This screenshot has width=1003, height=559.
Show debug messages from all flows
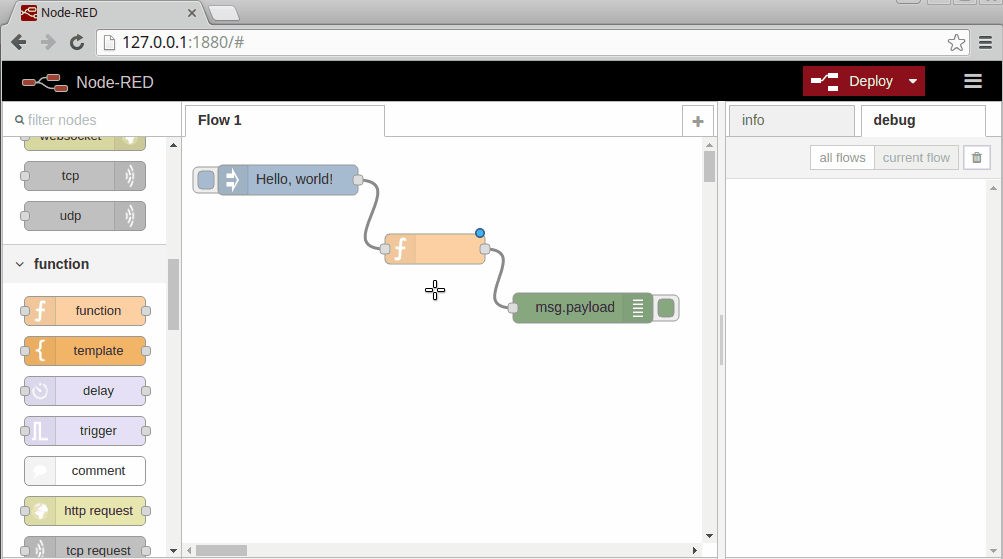842,158
